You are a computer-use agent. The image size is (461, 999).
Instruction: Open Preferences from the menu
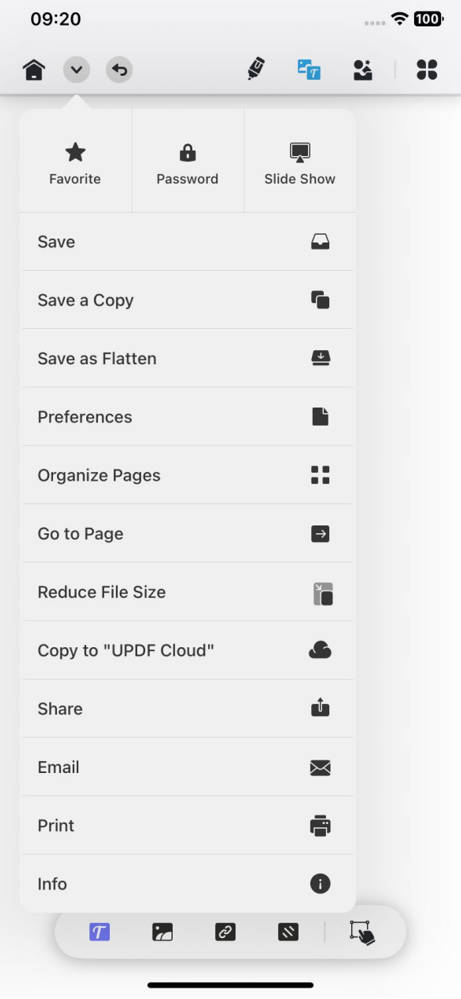pos(187,417)
